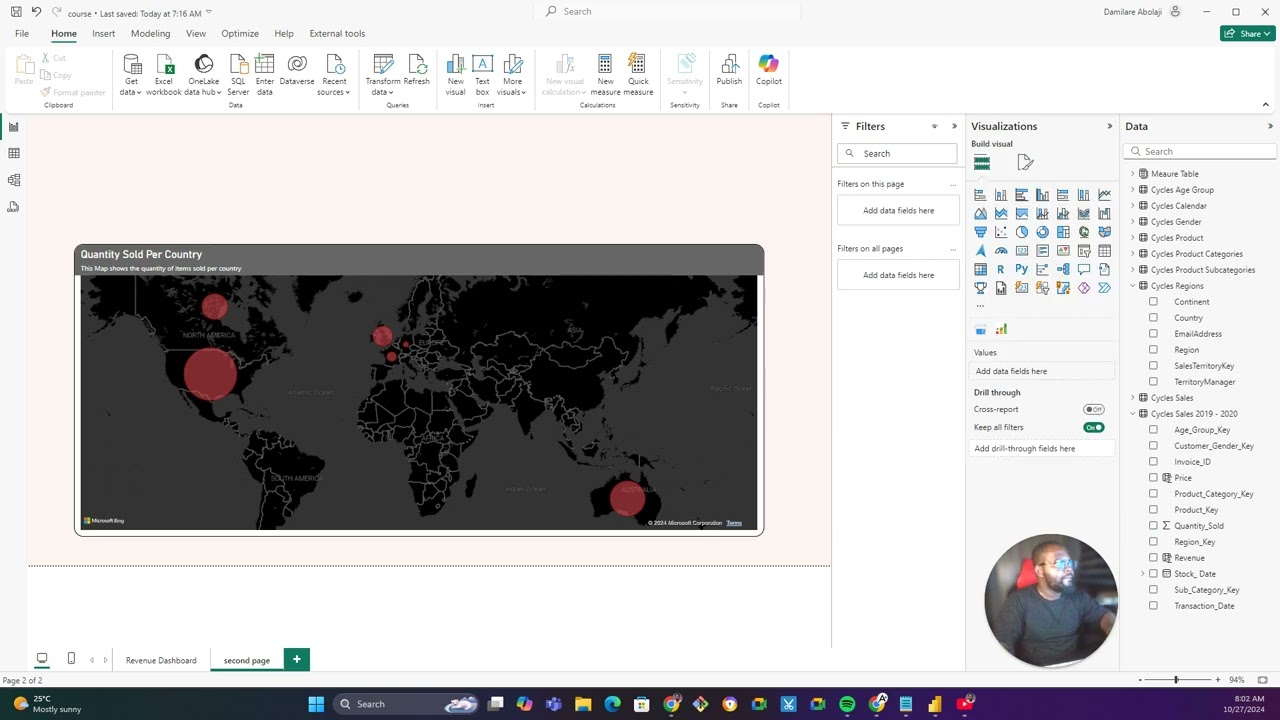Switch to Format visual pane icon
1280x720 pixels.
tap(1025, 163)
